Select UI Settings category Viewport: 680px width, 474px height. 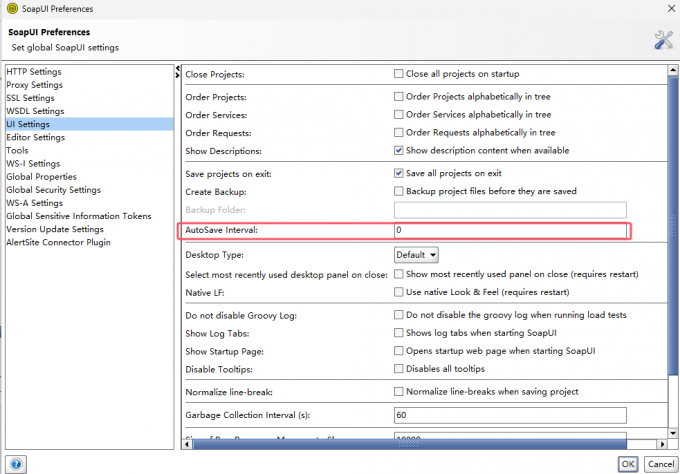click(x=89, y=124)
